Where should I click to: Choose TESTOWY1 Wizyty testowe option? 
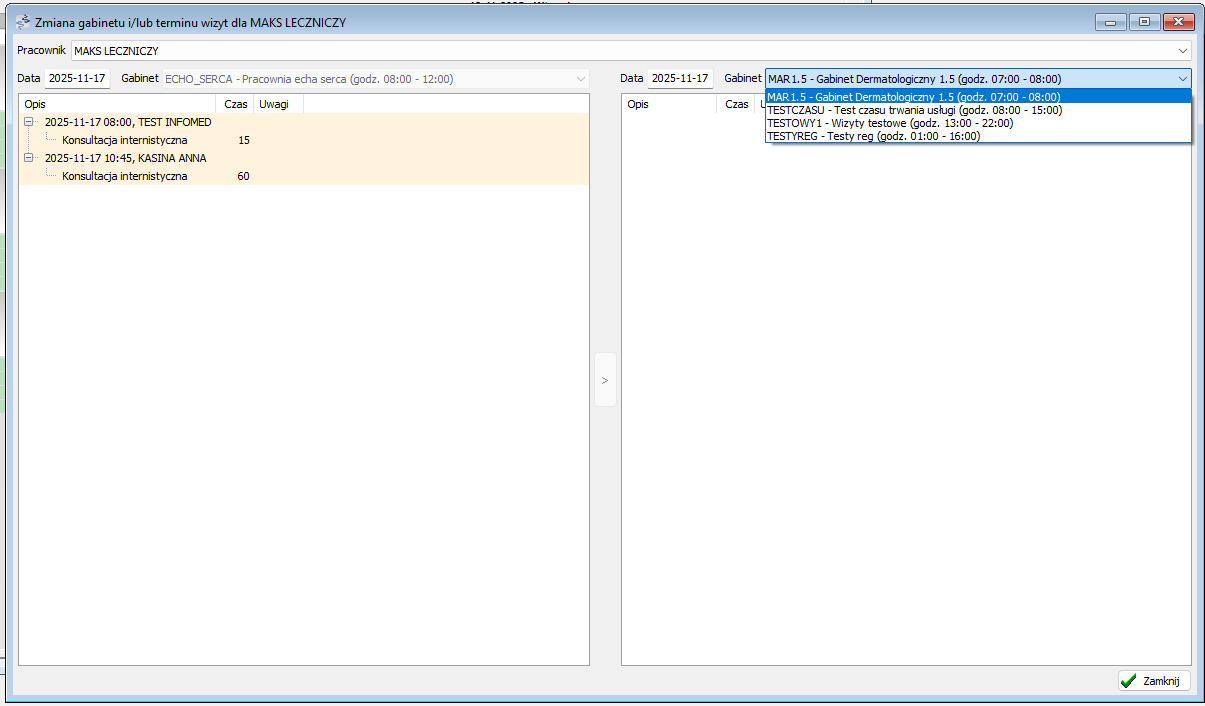pos(889,123)
